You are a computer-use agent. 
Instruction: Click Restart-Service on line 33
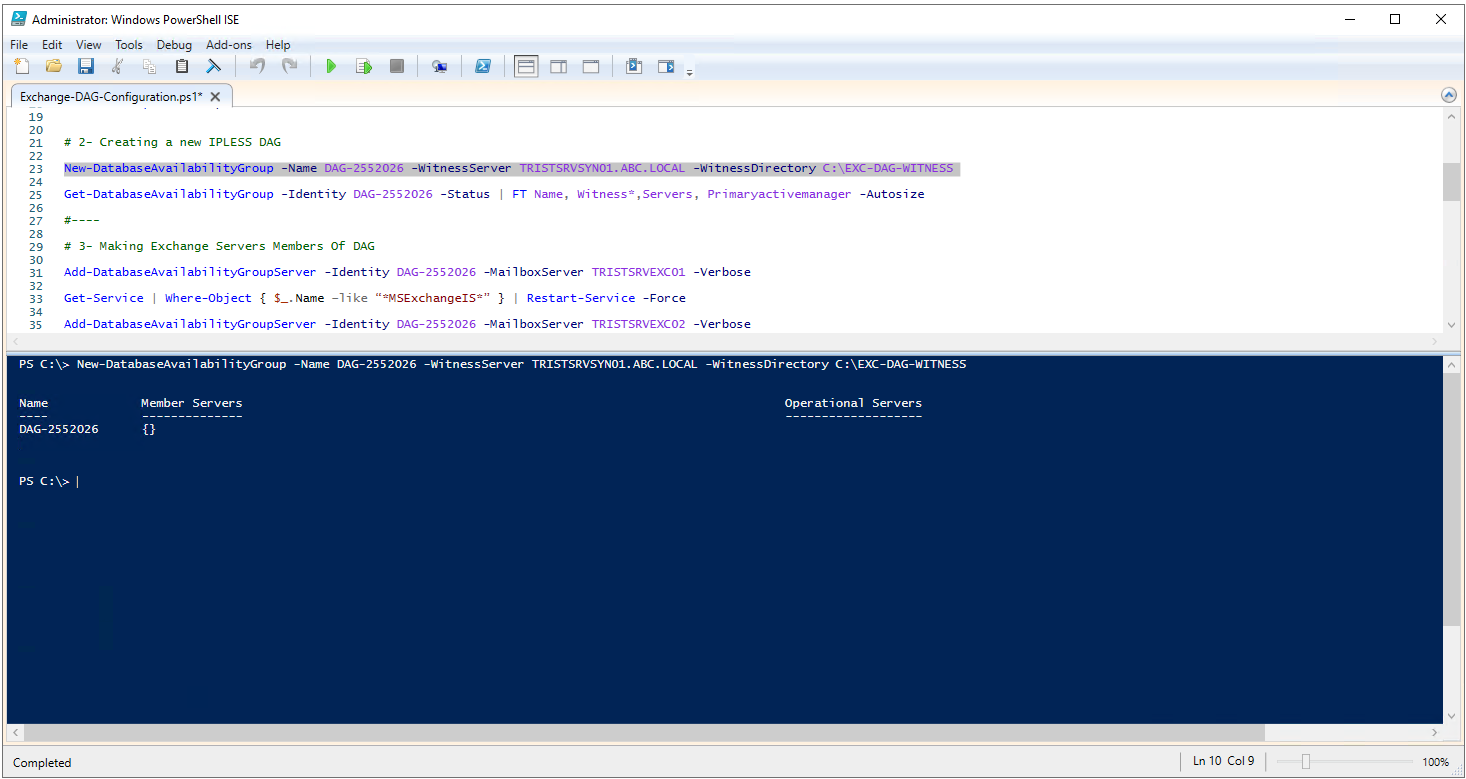click(581, 298)
